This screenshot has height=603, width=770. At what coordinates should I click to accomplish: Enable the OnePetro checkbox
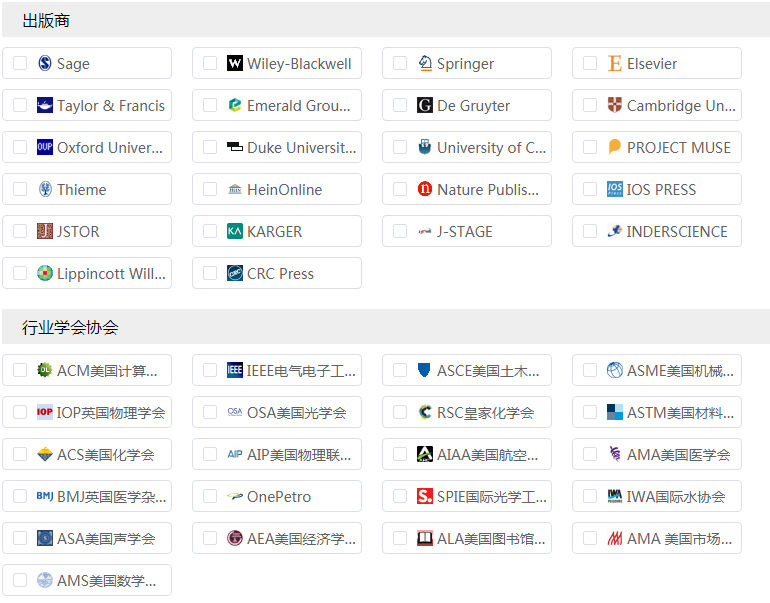(x=210, y=496)
